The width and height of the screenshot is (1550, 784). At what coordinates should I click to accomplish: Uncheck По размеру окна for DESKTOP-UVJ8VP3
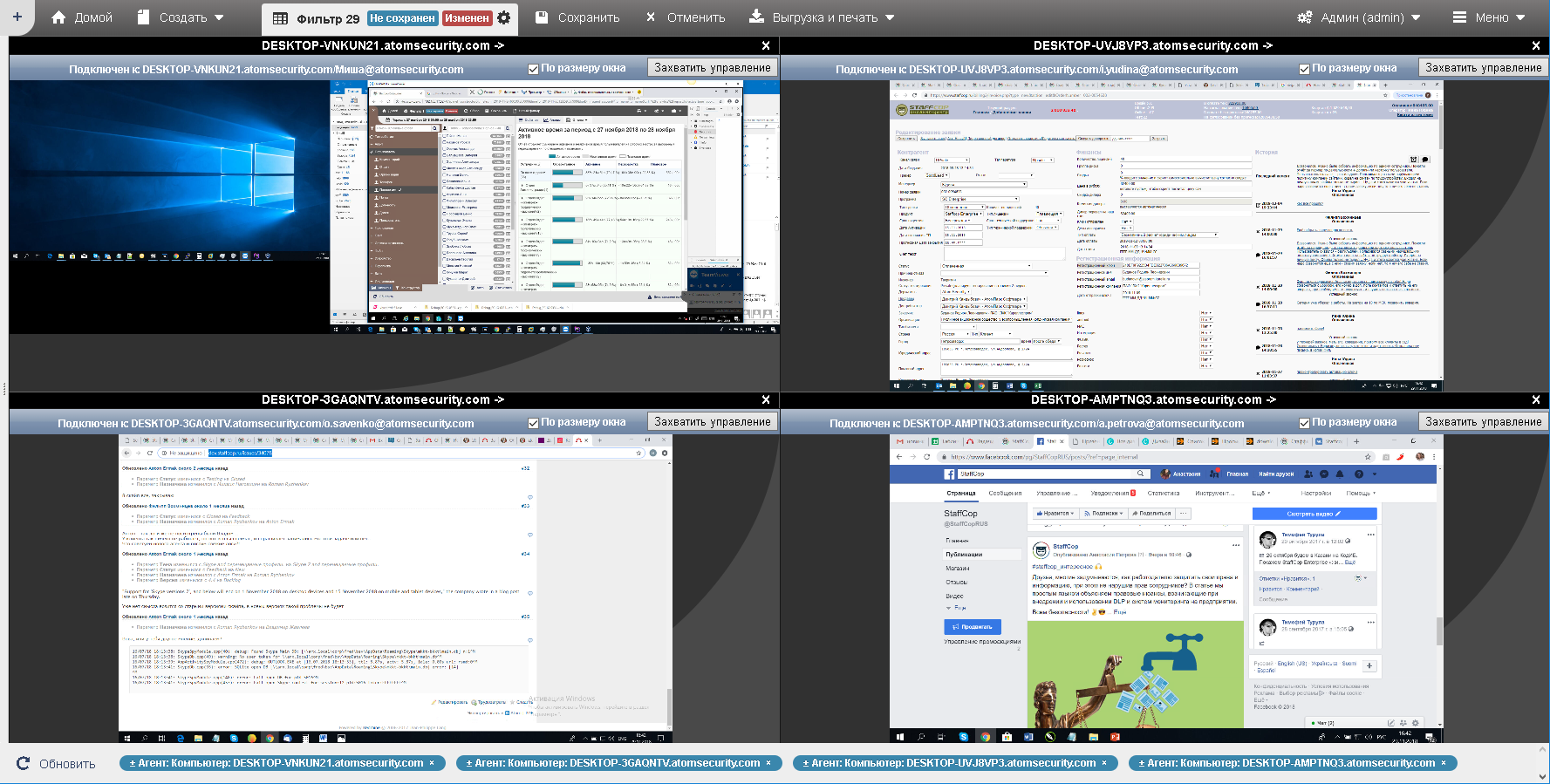pos(1304,68)
